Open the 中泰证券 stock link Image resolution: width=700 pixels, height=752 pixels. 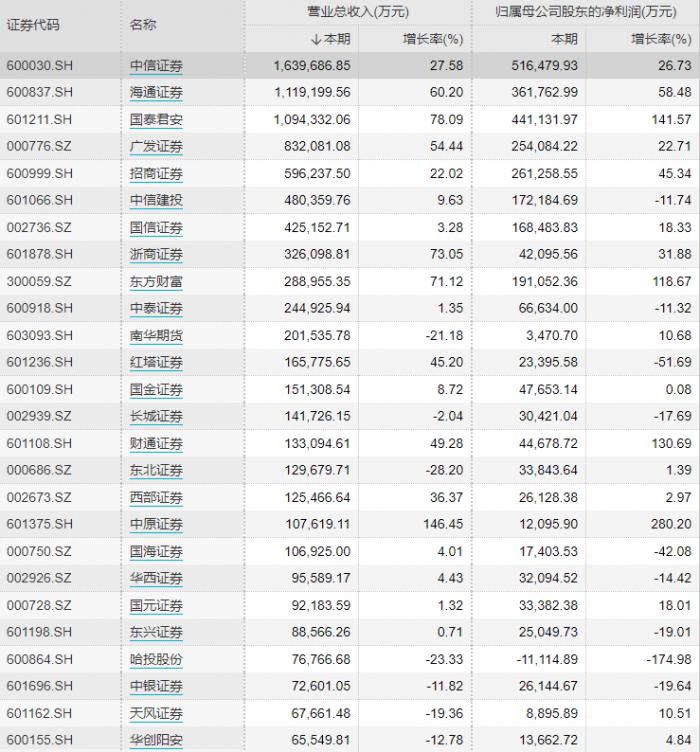[x=156, y=308]
